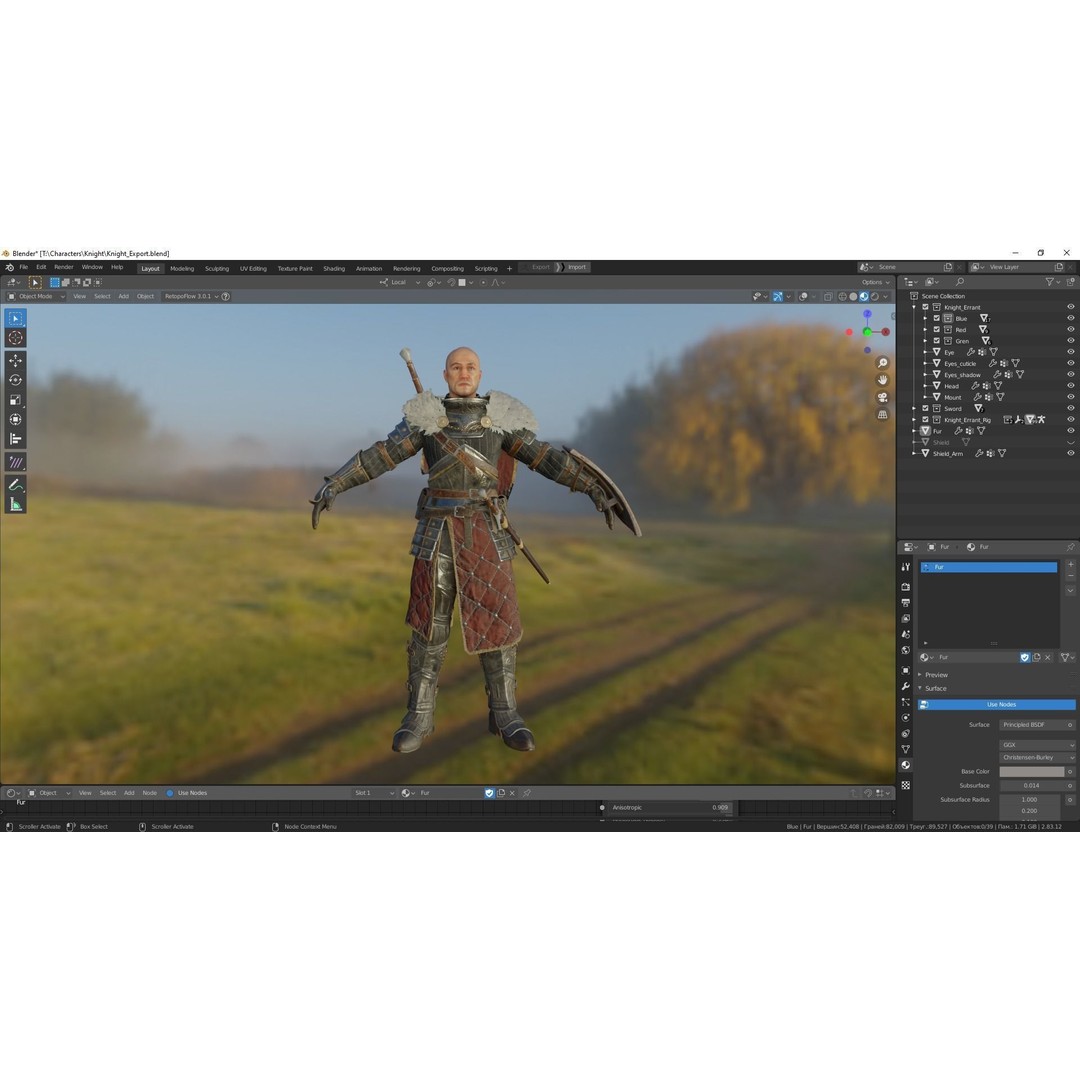Select the Move tool
The height and width of the screenshot is (1080, 1080).
coord(15,360)
